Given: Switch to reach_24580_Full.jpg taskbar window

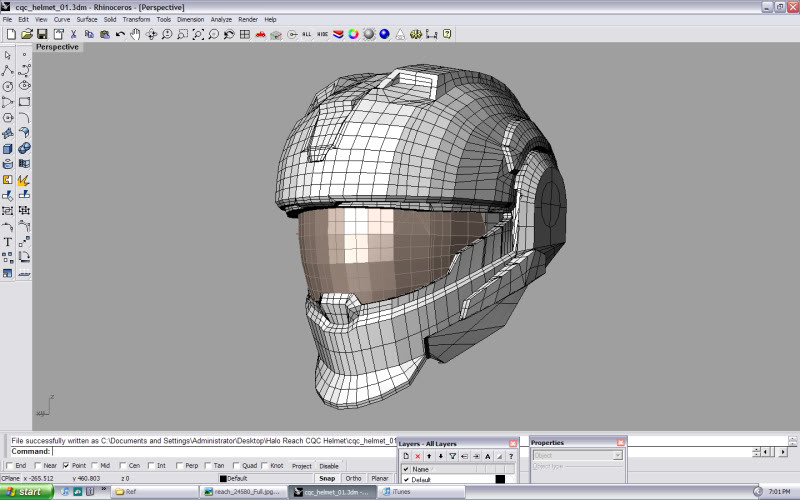Looking at the screenshot, I should pyautogui.click(x=243, y=492).
